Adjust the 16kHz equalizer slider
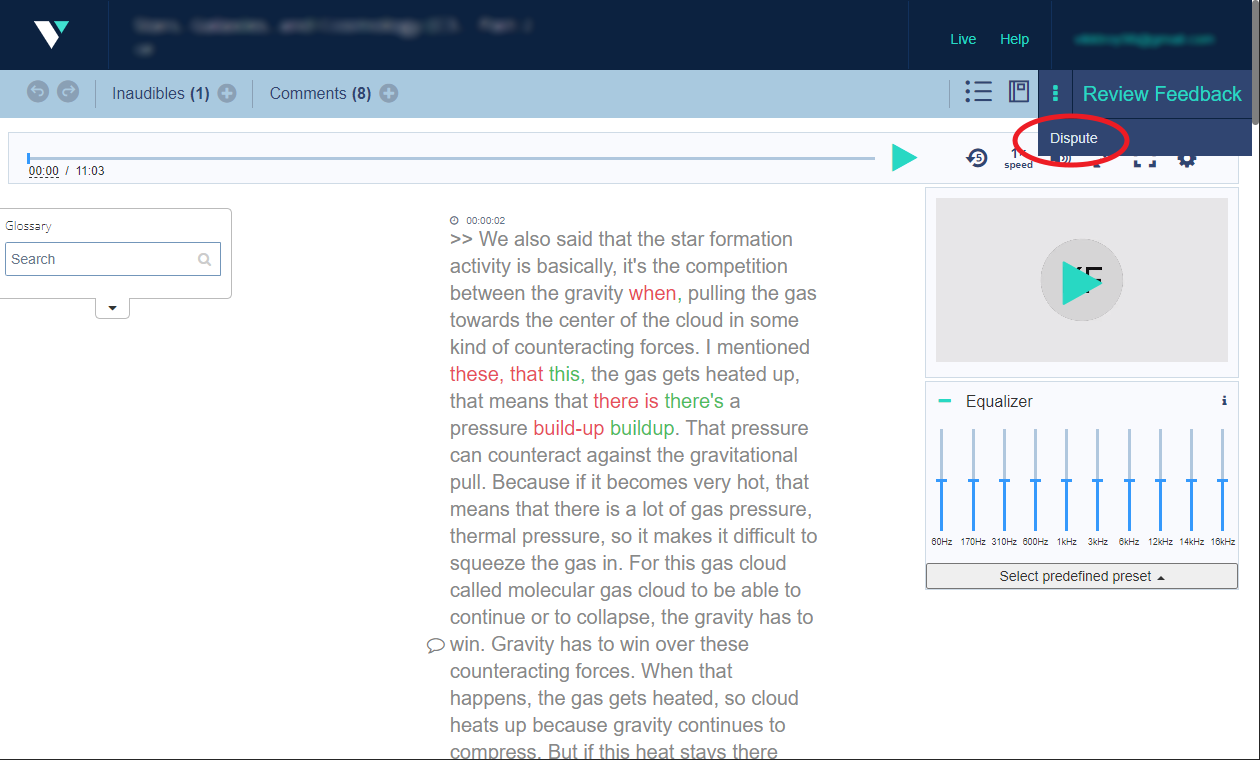 1222,481
